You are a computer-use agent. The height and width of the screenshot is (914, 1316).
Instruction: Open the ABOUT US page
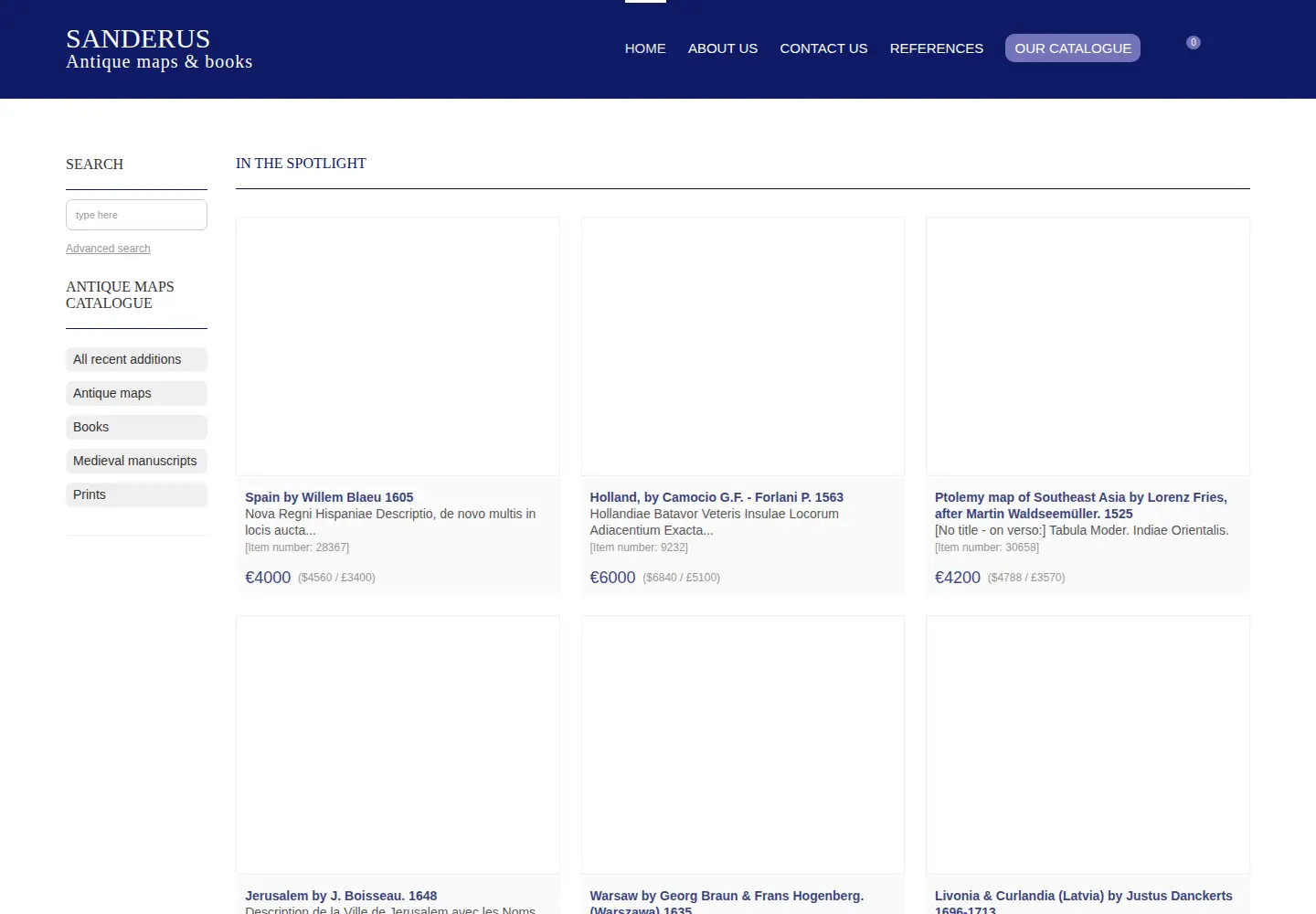[723, 48]
